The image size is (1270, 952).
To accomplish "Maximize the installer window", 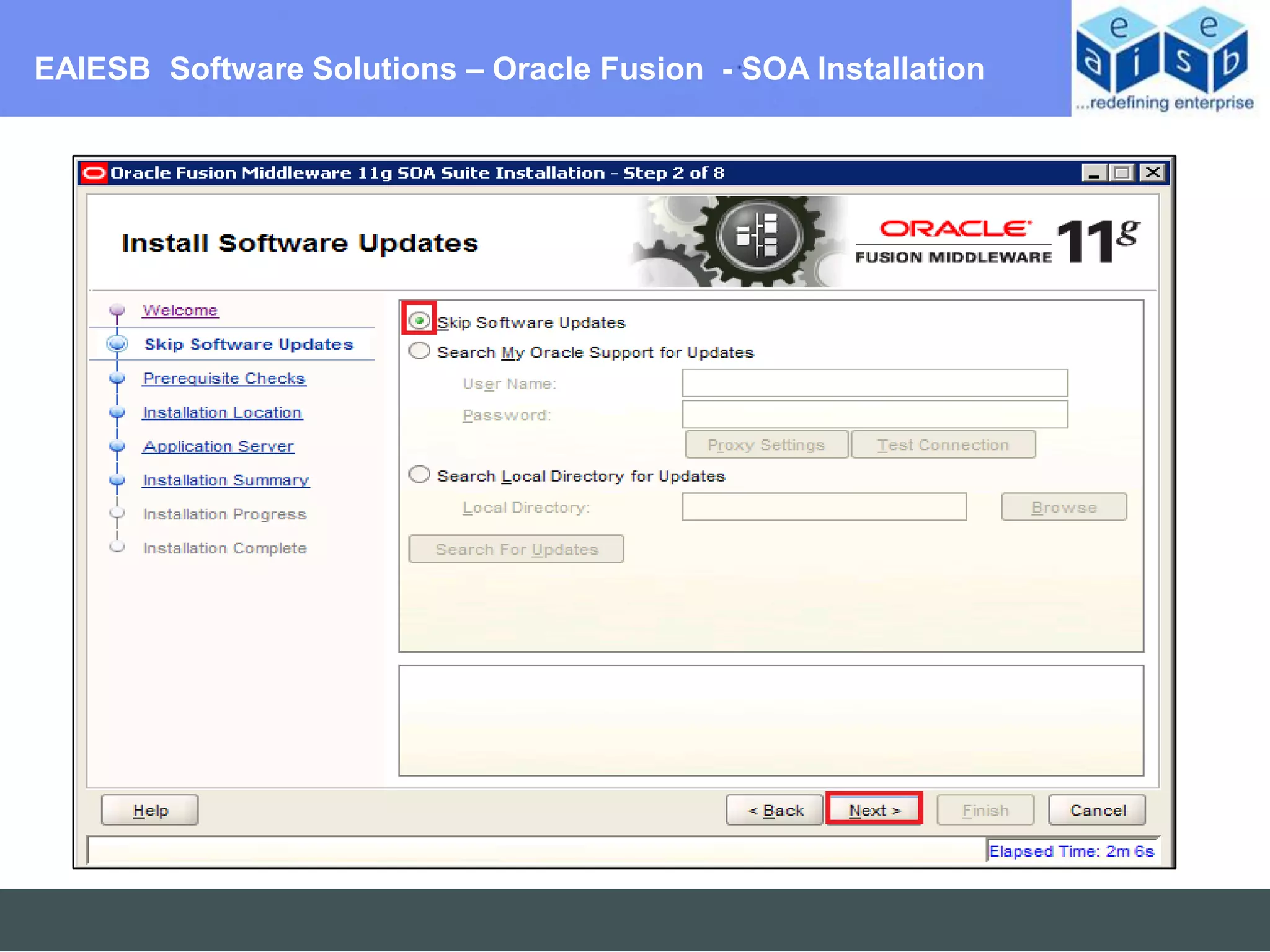I will (1122, 173).
